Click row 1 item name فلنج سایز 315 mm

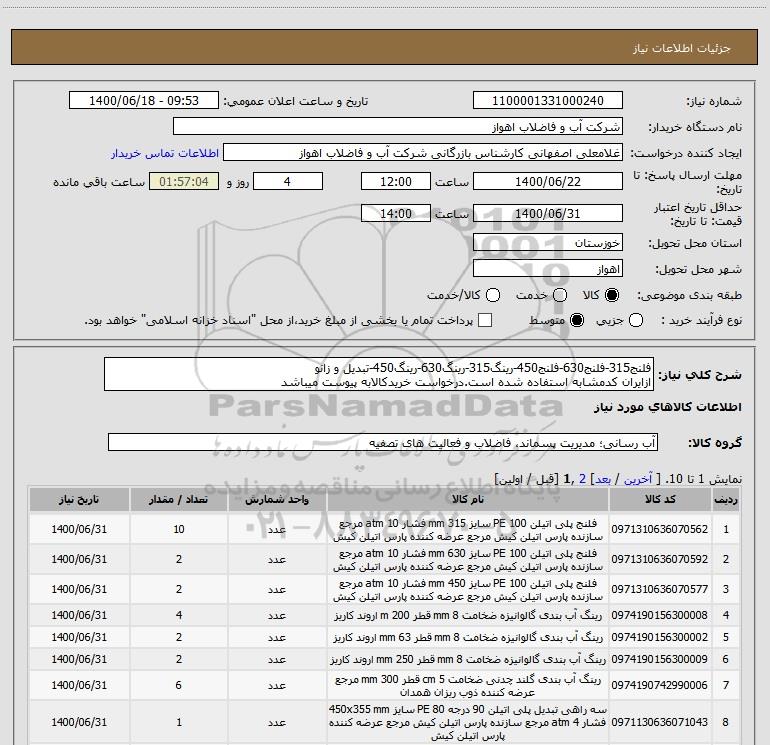468,530
